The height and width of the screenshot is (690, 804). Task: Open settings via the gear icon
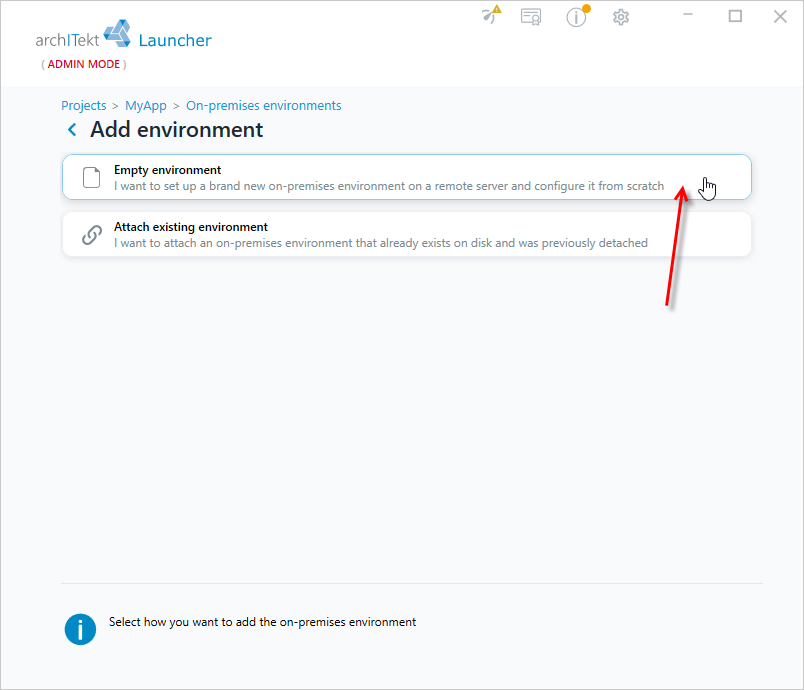tap(620, 17)
